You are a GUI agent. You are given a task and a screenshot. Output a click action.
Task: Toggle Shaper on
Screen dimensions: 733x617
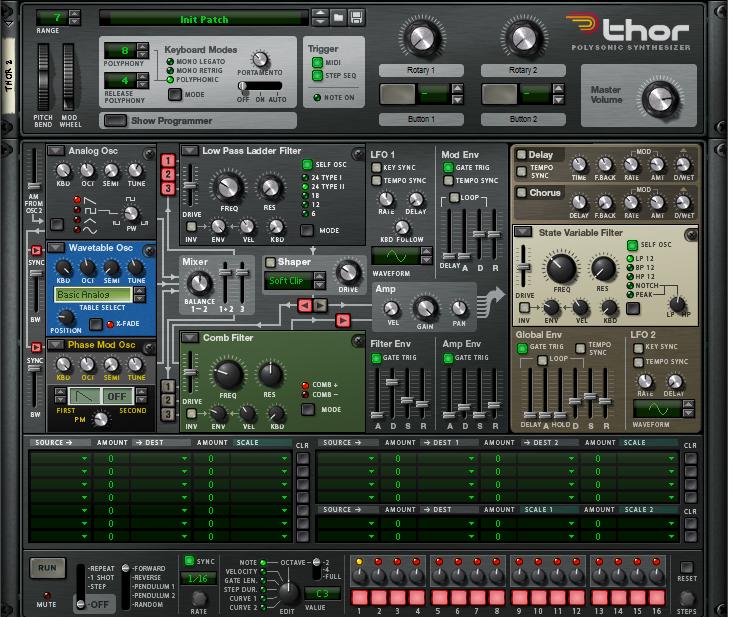[x=270, y=262]
